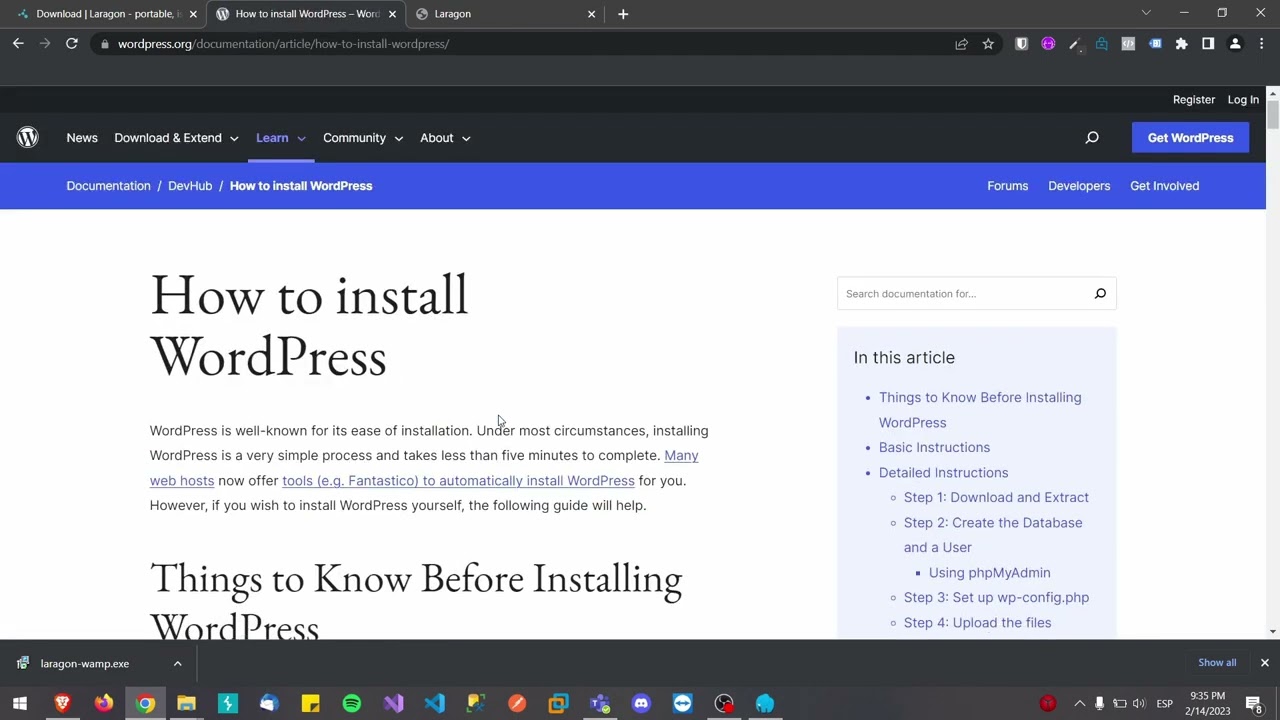The image size is (1280, 720).
Task: Click the Get WordPress button
Action: [1190, 138]
